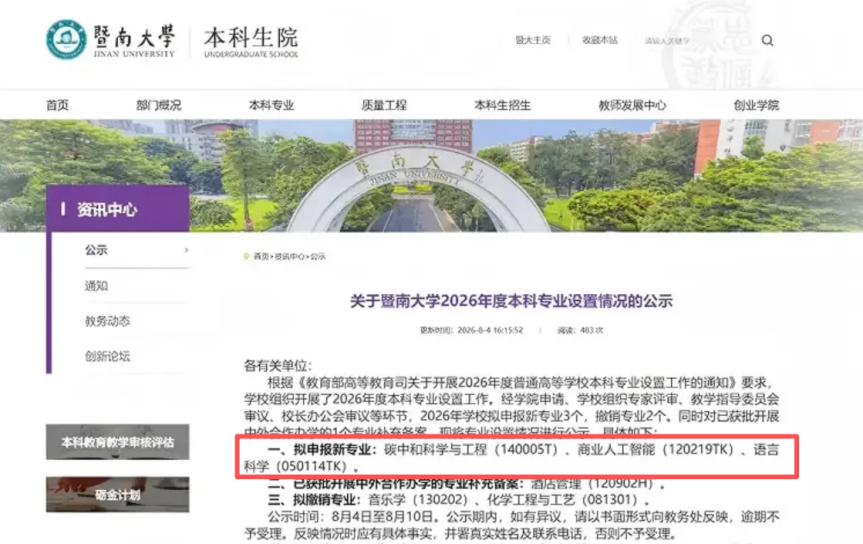Image resolution: width=863 pixels, height=544 pixels.
Task: Open 创业学院 navigation item
Action: [x=756, y=105]
